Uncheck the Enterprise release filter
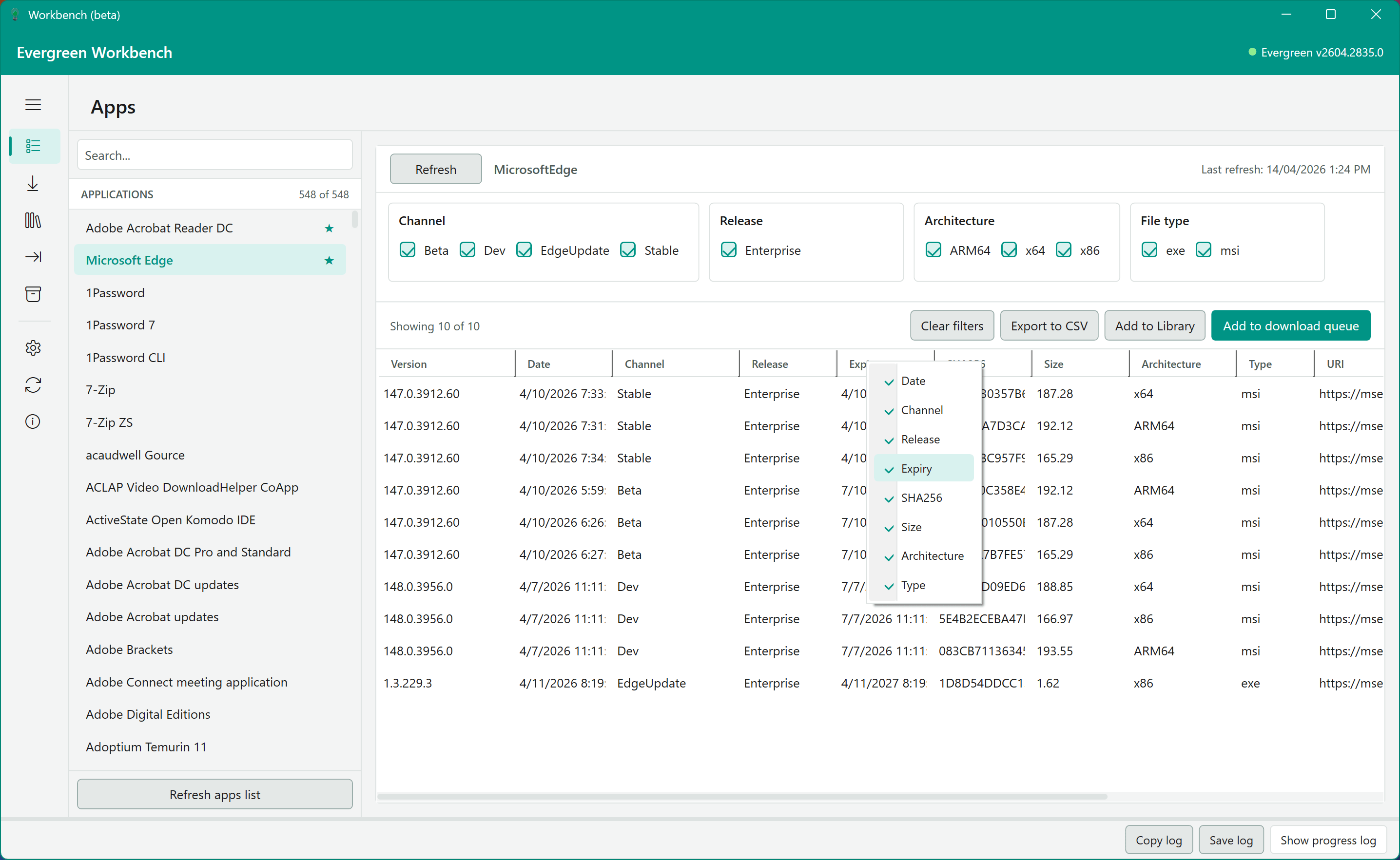This screenshot has width=1400, height=860. (x=729, y=249)
